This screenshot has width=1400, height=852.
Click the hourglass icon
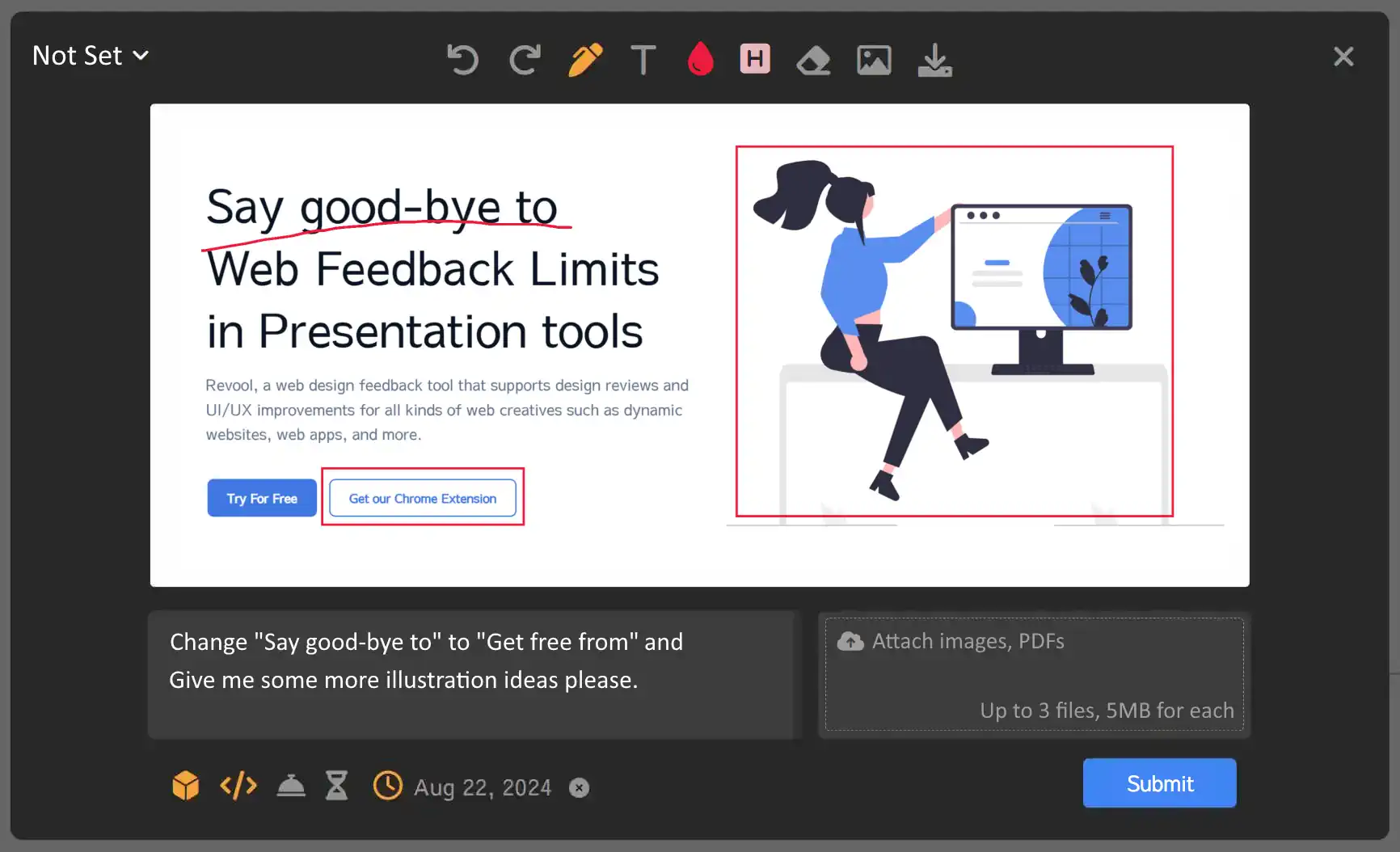click(337, 785)
